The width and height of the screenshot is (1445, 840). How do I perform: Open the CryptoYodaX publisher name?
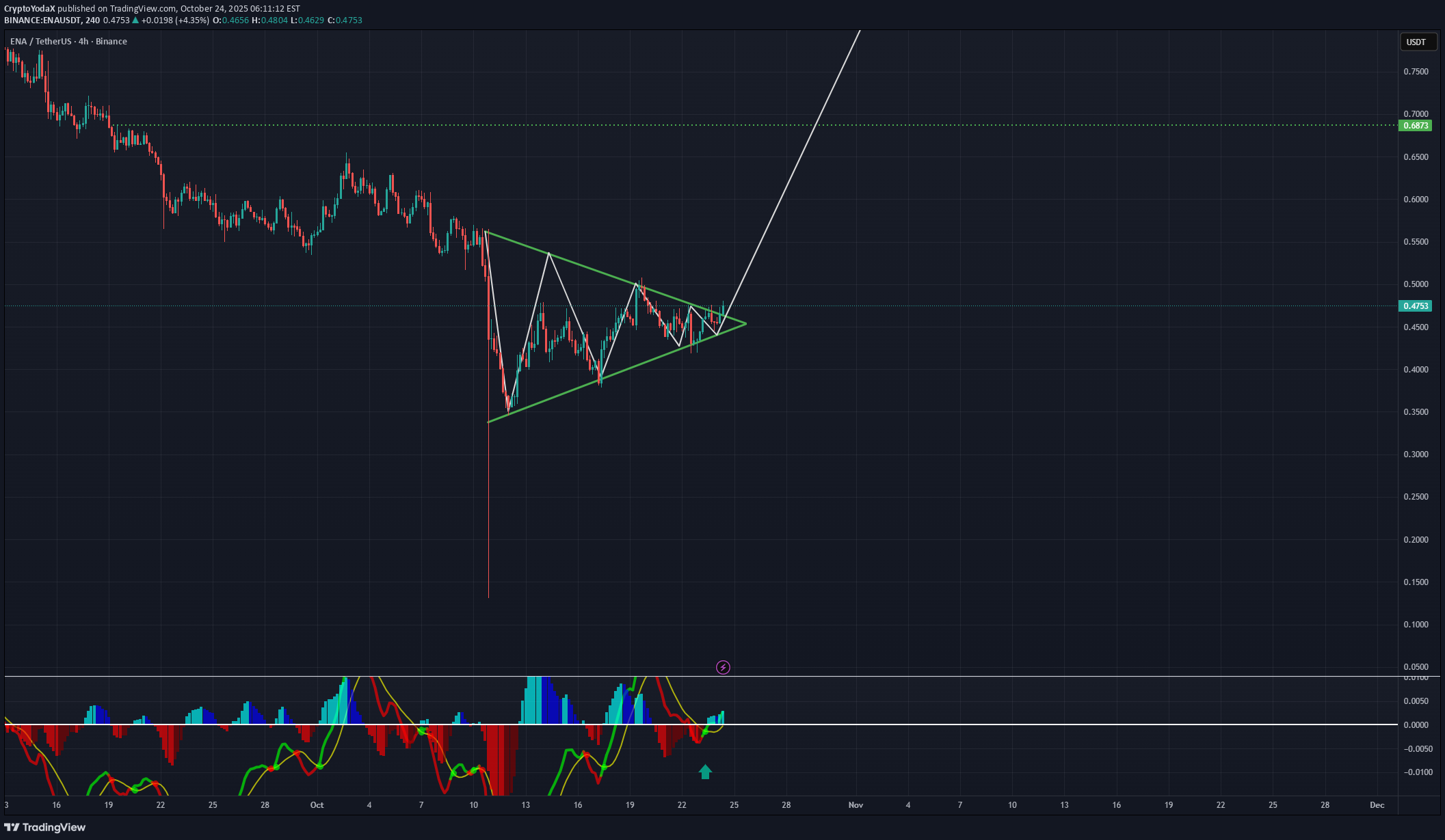[x=29, y=9]
